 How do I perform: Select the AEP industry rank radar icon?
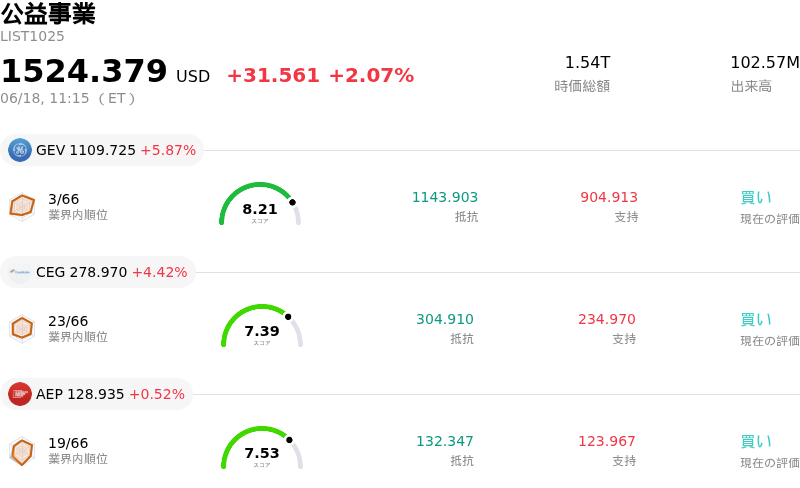(22, 451)
